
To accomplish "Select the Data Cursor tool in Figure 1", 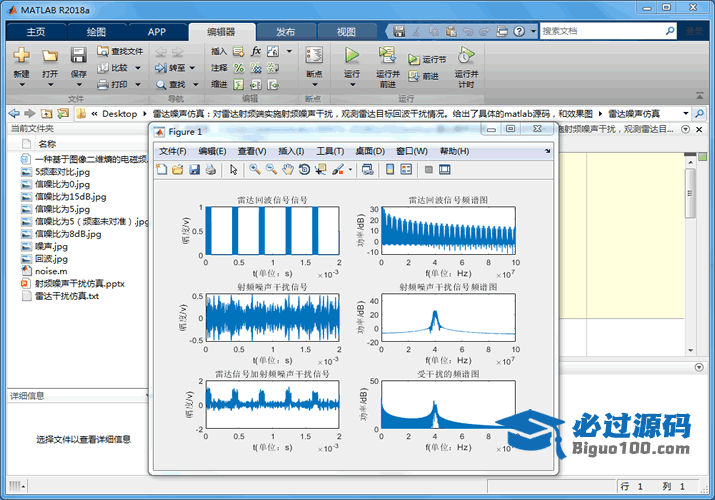I will [321, 170].
